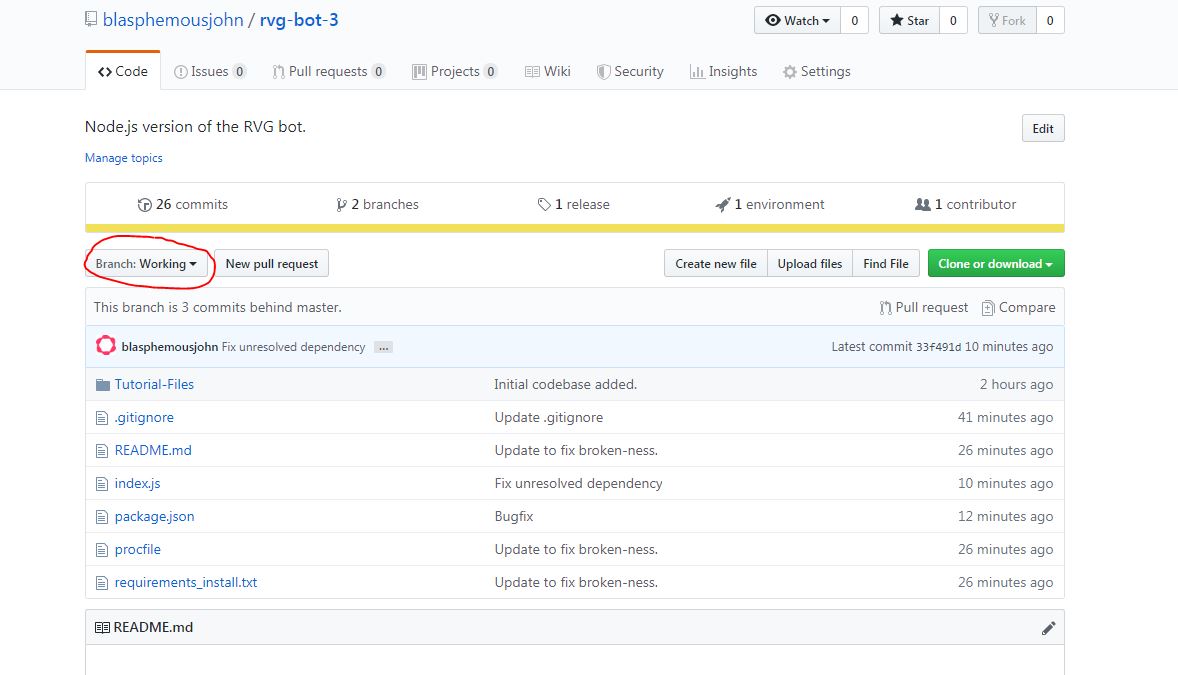Click Create new file button
The height and width of the screenshot is (675, 1178).
(715, 264)
